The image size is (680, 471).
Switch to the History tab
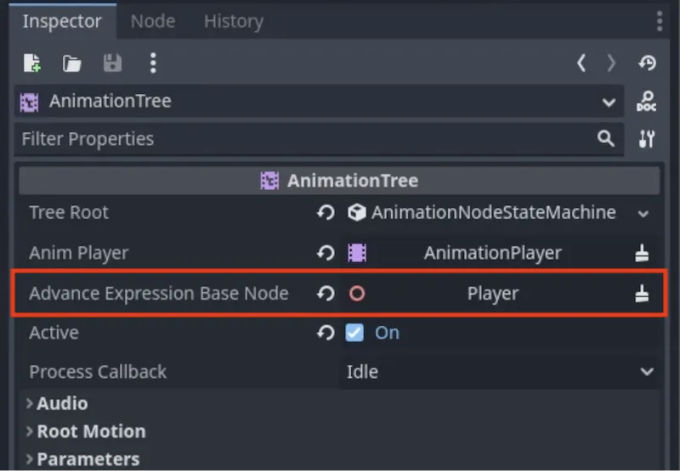tap(234, 21)
